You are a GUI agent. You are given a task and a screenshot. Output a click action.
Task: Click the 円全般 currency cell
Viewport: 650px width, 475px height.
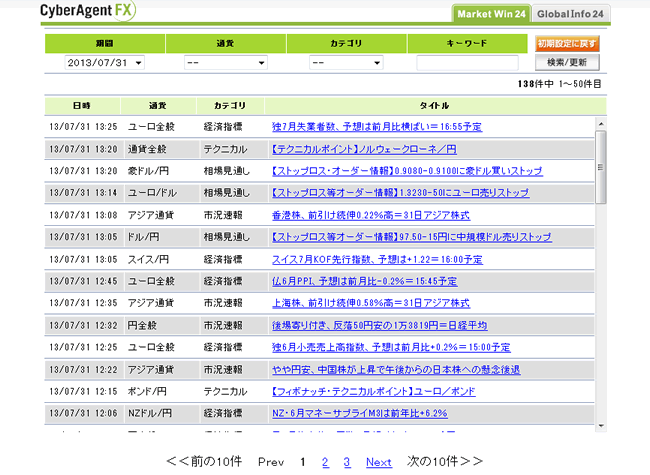142,325
